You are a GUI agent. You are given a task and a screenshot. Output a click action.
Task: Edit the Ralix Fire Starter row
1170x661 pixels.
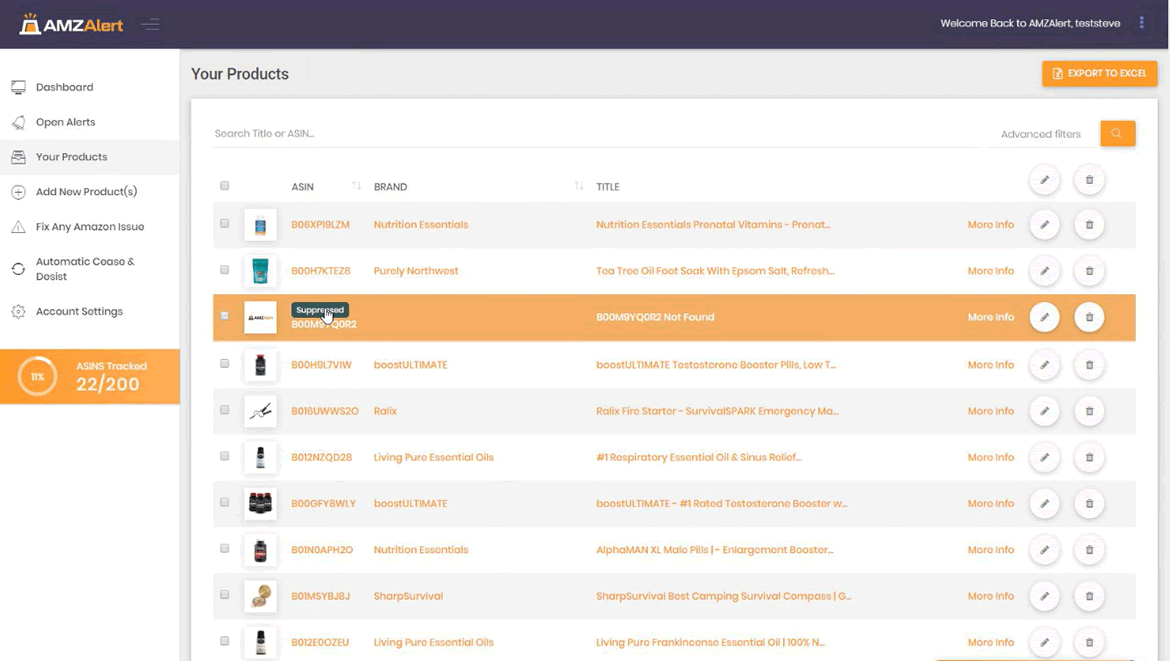click(x=1045, y=411)
